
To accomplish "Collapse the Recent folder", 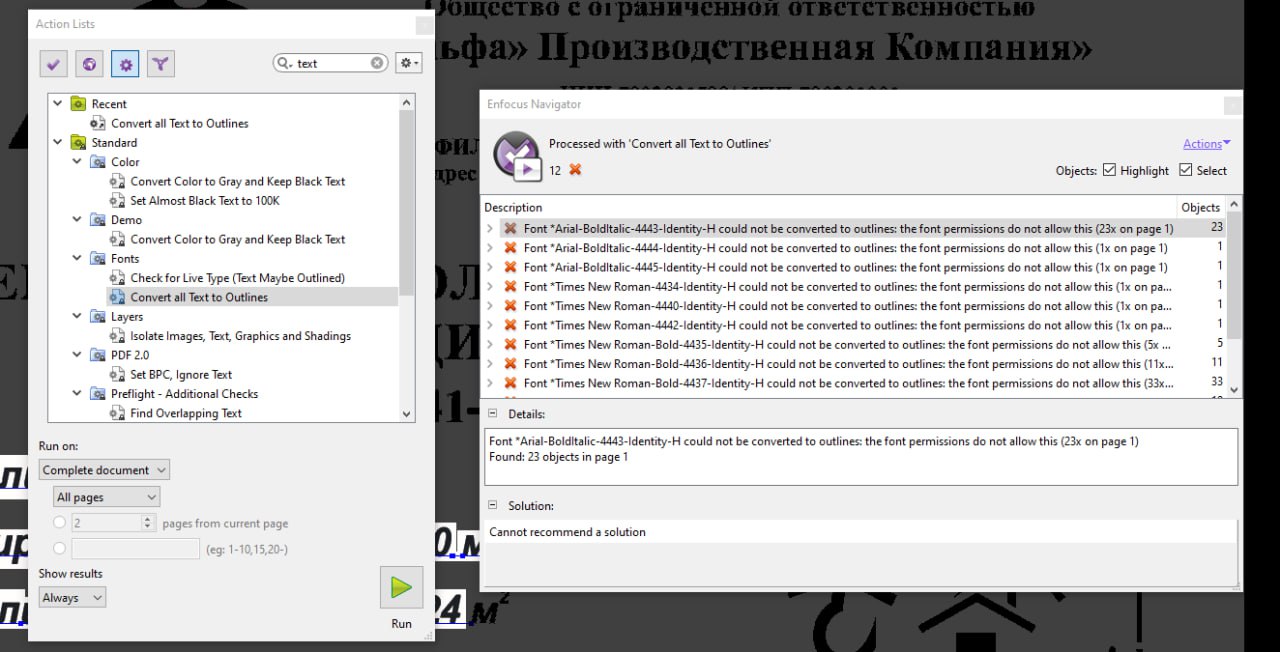I will (57, 103).
